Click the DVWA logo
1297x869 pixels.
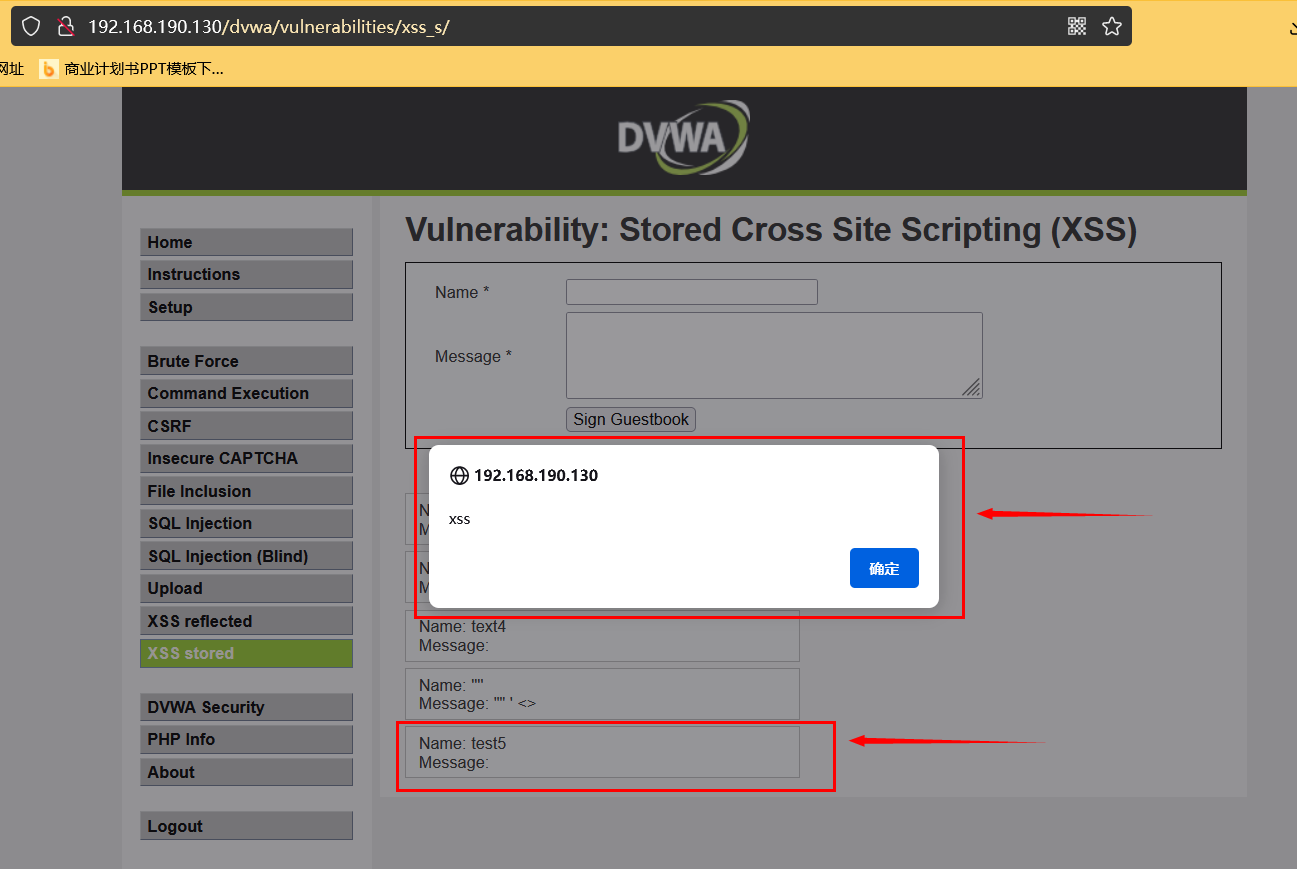tap(683, 137)
